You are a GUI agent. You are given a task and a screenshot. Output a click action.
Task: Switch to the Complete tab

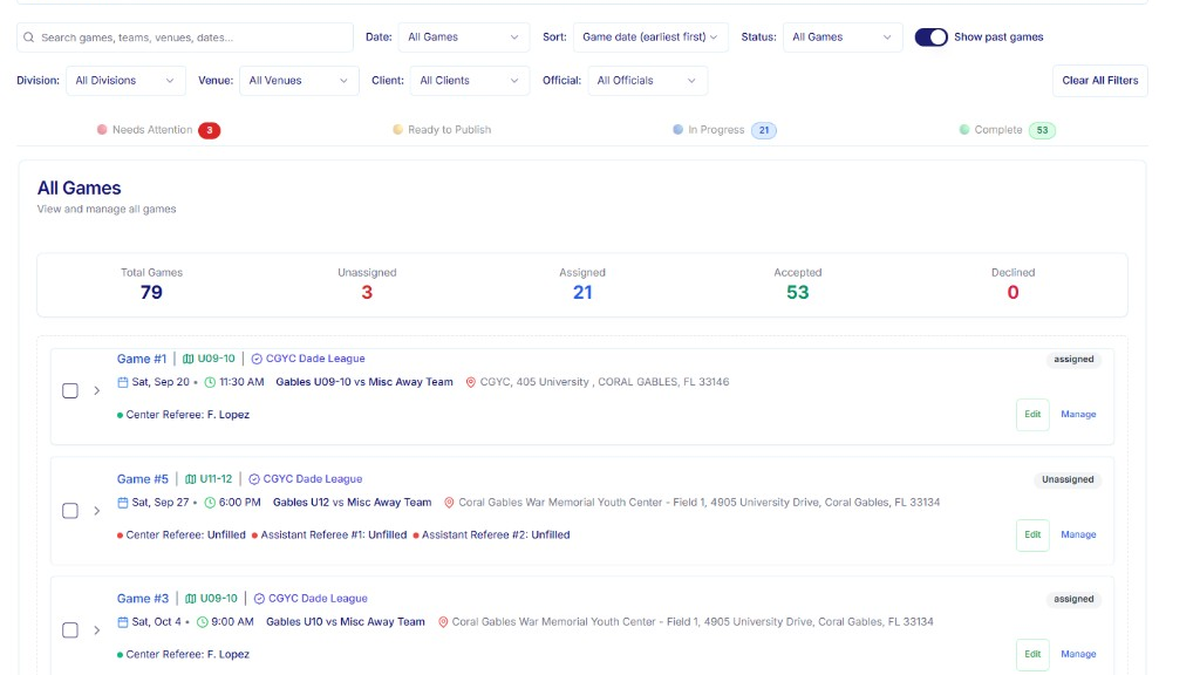click(1007, 130)
